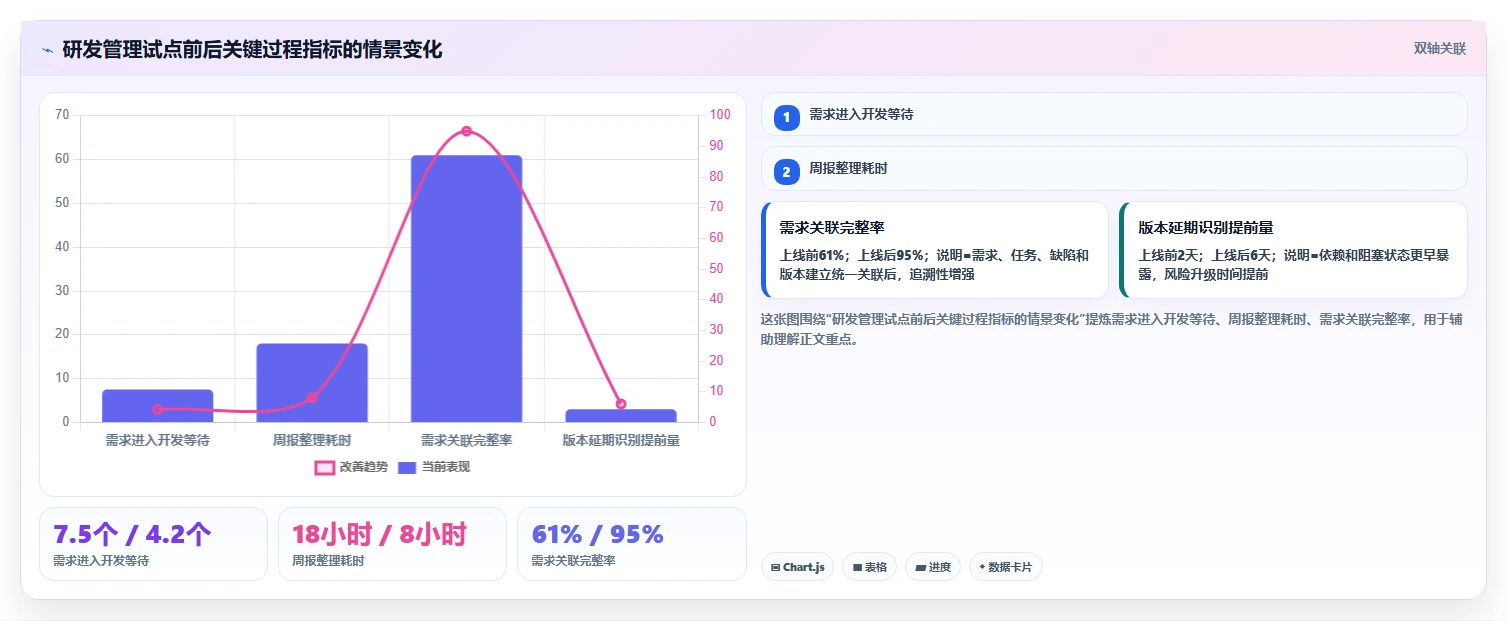Screen dimensions: 1507x621
Task: Click the 61% / 95% stat card
Action: coord(632,544)
